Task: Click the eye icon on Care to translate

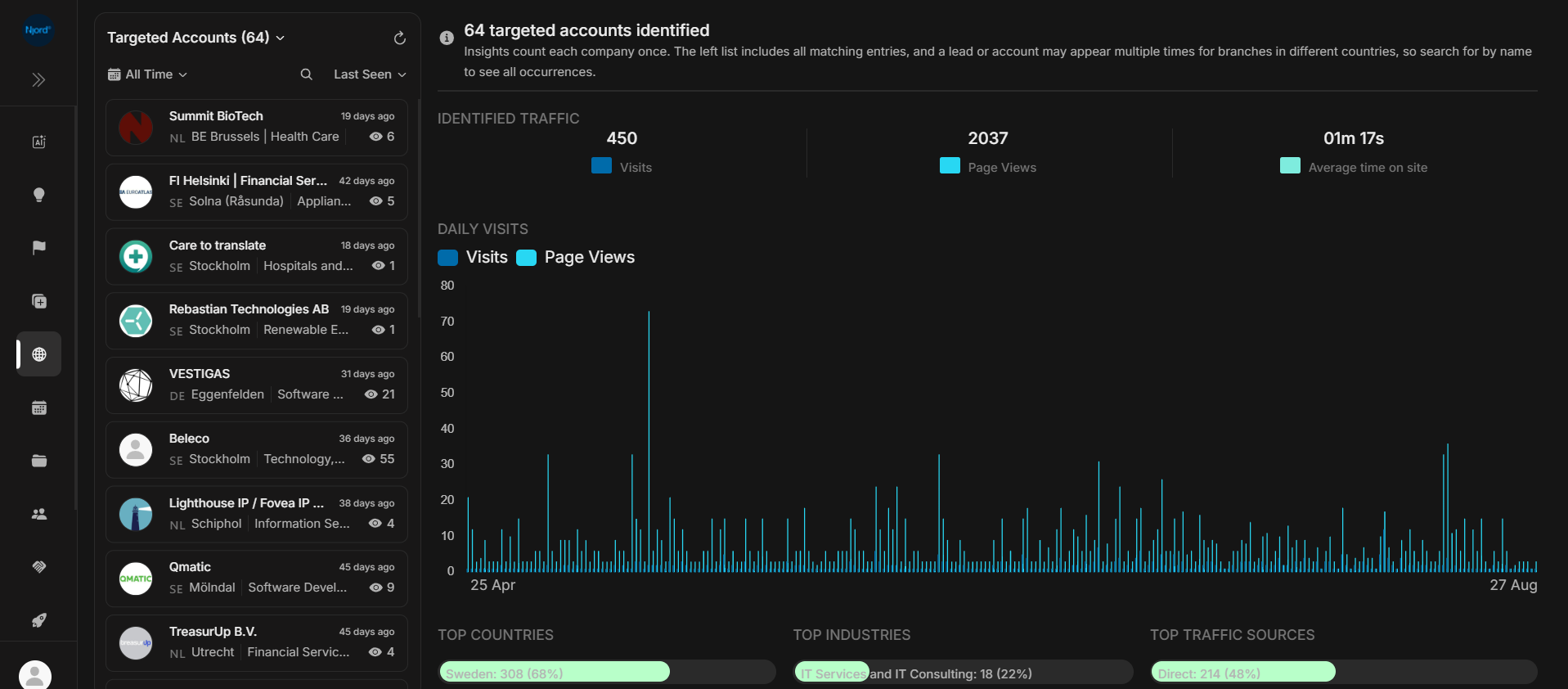Action: pyautogui.click(x=378, y=266)
